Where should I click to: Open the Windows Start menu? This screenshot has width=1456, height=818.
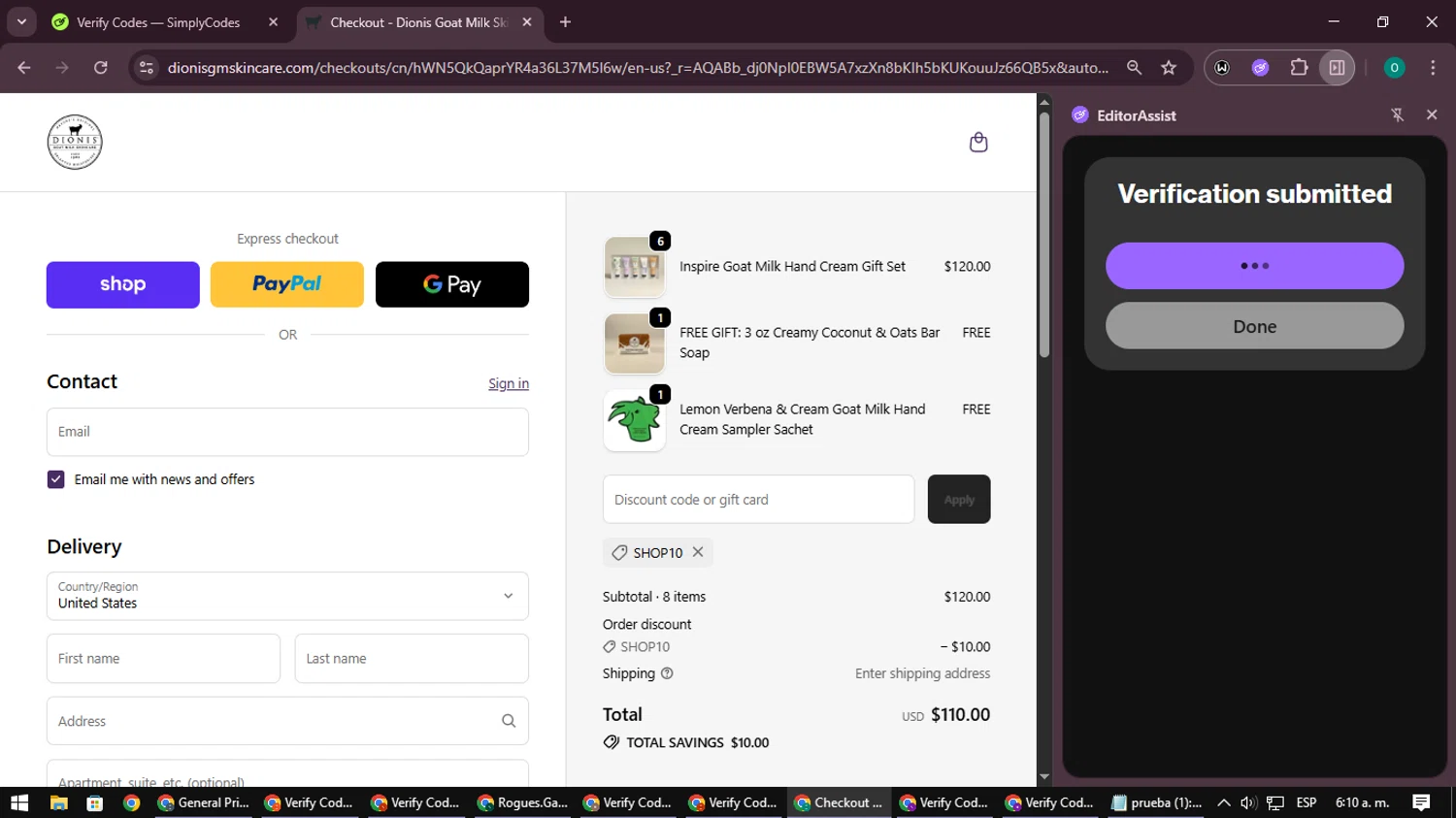point(19,802)
